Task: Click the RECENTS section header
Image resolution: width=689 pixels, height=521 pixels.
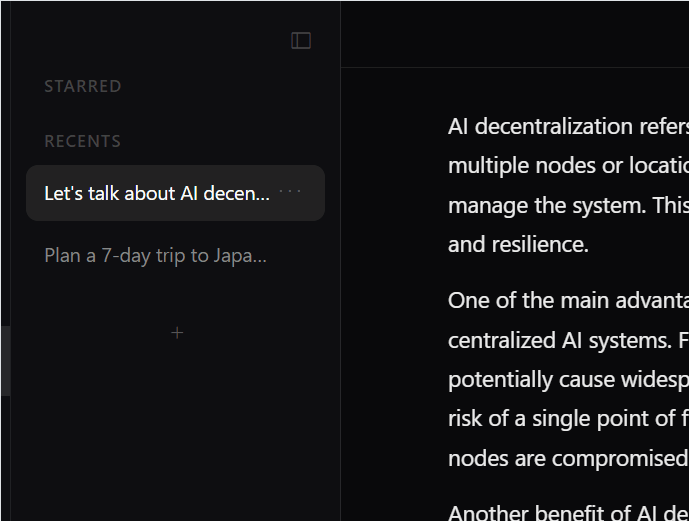Action: pos(83,142)
